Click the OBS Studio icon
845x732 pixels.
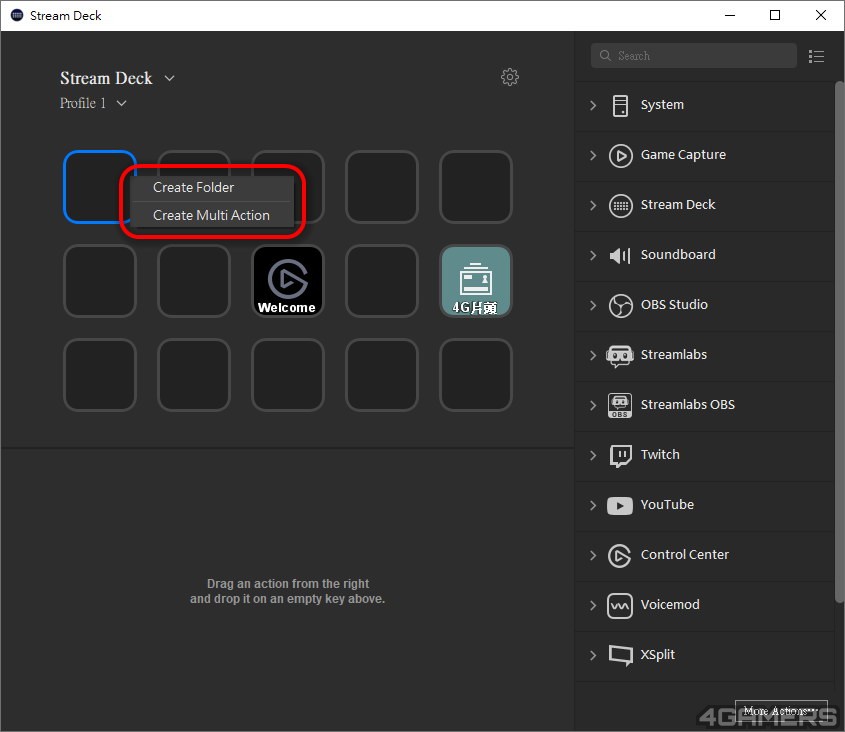click(620, 306)
